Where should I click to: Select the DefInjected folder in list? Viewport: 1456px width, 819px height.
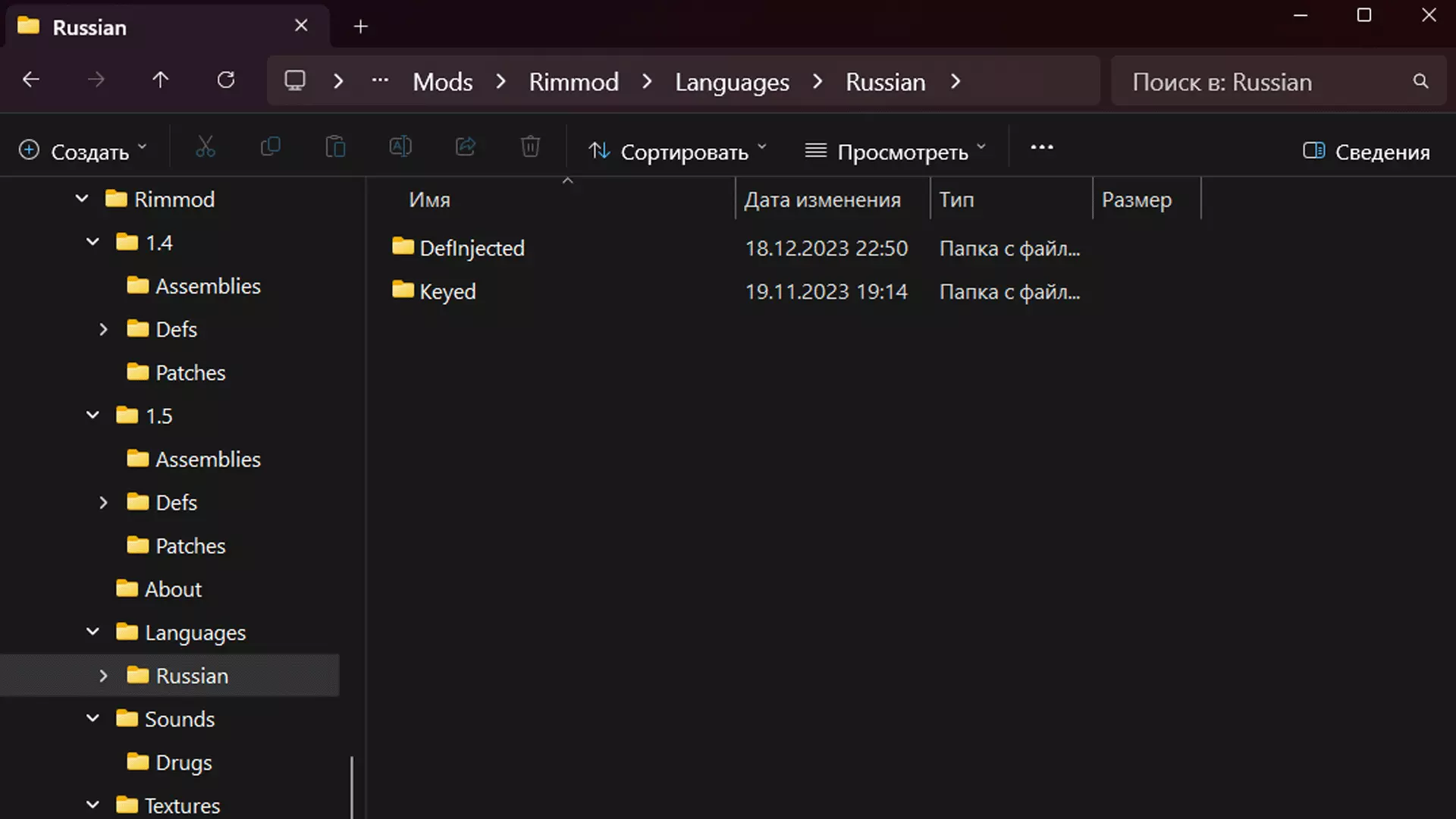472,248
